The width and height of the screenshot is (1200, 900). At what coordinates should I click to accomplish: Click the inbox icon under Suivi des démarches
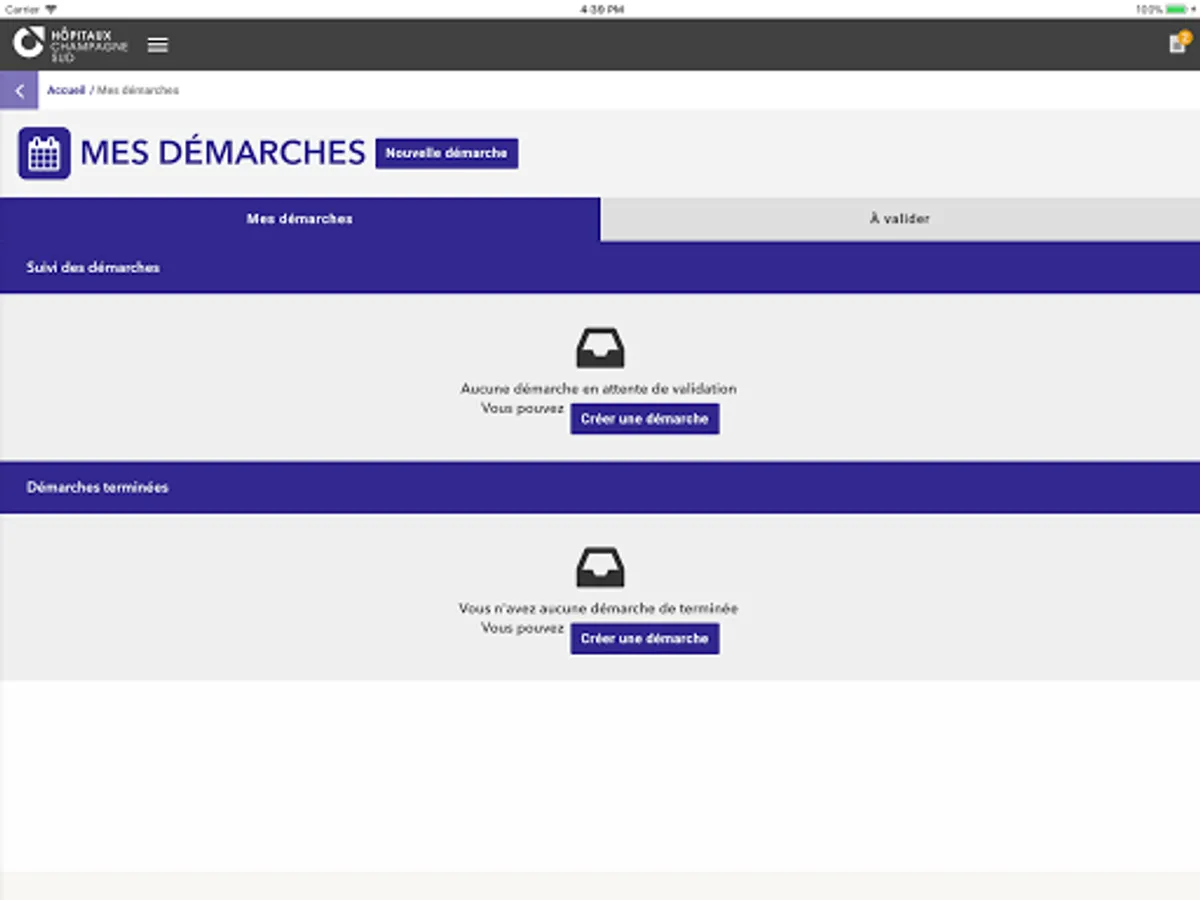(600, 347)
